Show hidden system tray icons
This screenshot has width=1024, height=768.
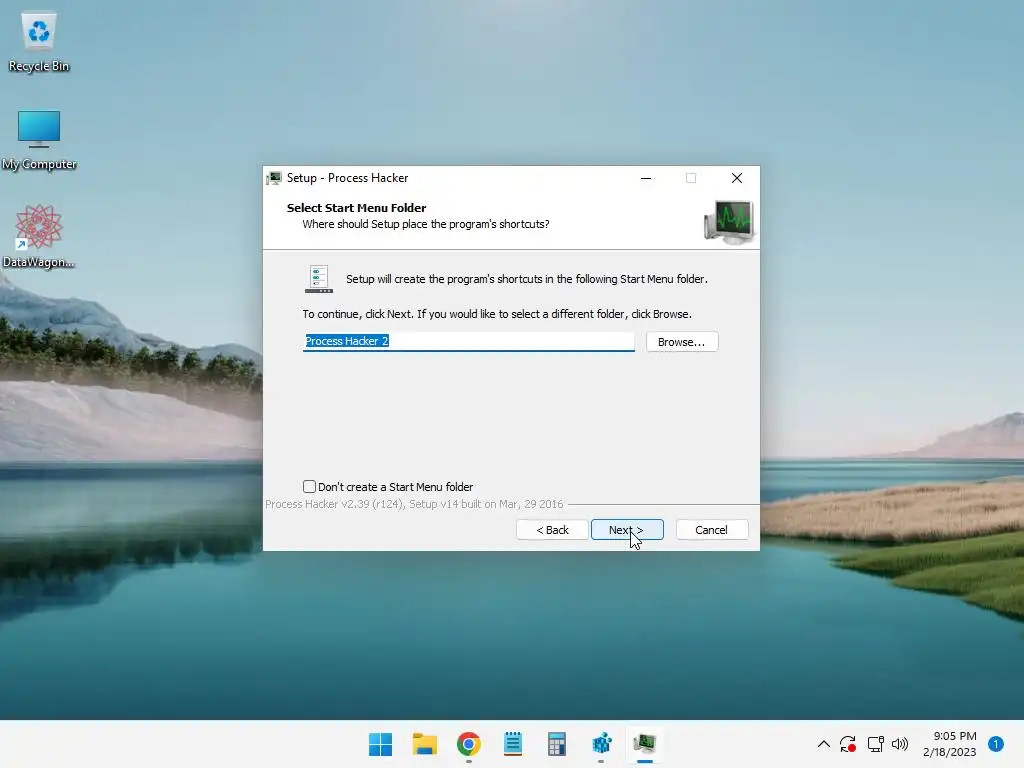[x=824, y=744]
